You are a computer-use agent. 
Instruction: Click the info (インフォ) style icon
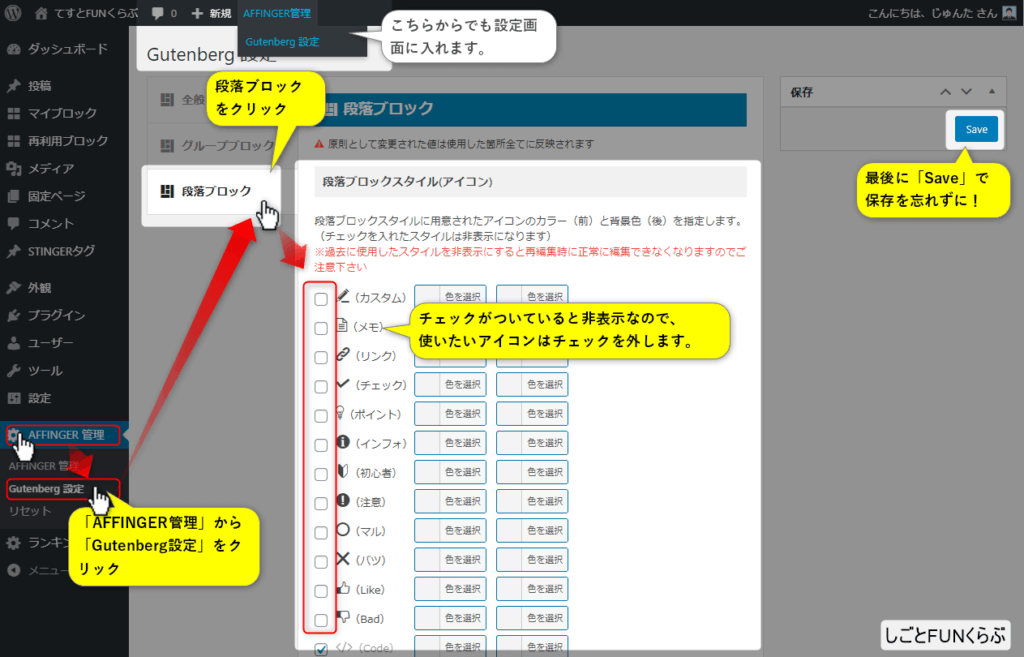(x=343, y=442)
